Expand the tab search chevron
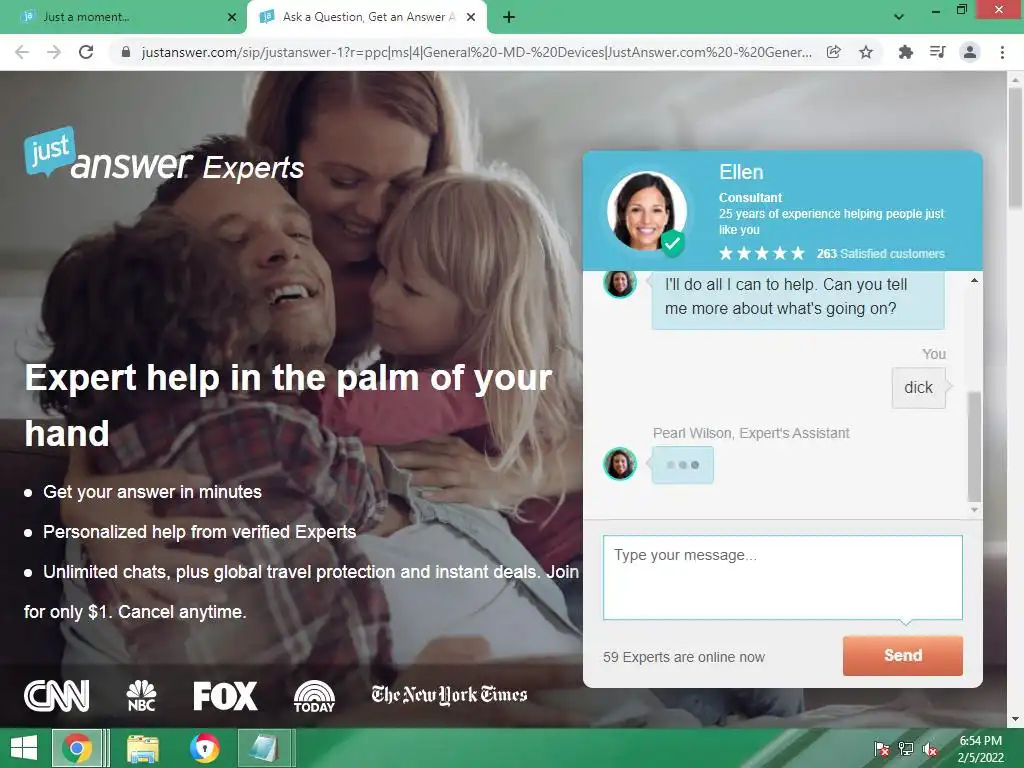This screenshot has height=768, width=1024. (899, 17)
